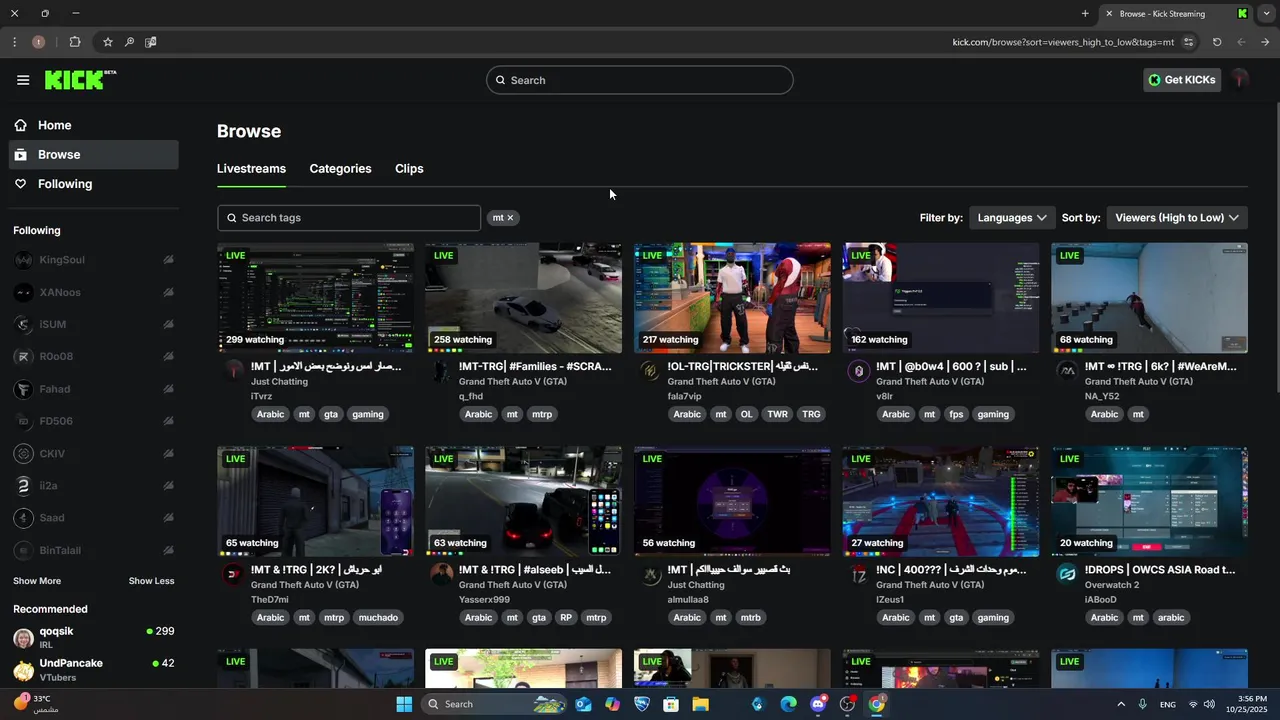Click the Get KICKs button
Viewport: 1280px width, 720px height.
point(1182,80)
